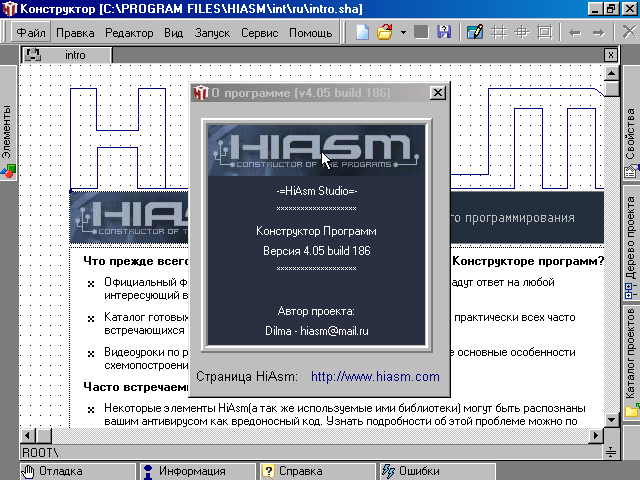This screenshot has height=480, width=640.
Task: Switch to the Отладка bottom tab
Action: click(62, 471)
